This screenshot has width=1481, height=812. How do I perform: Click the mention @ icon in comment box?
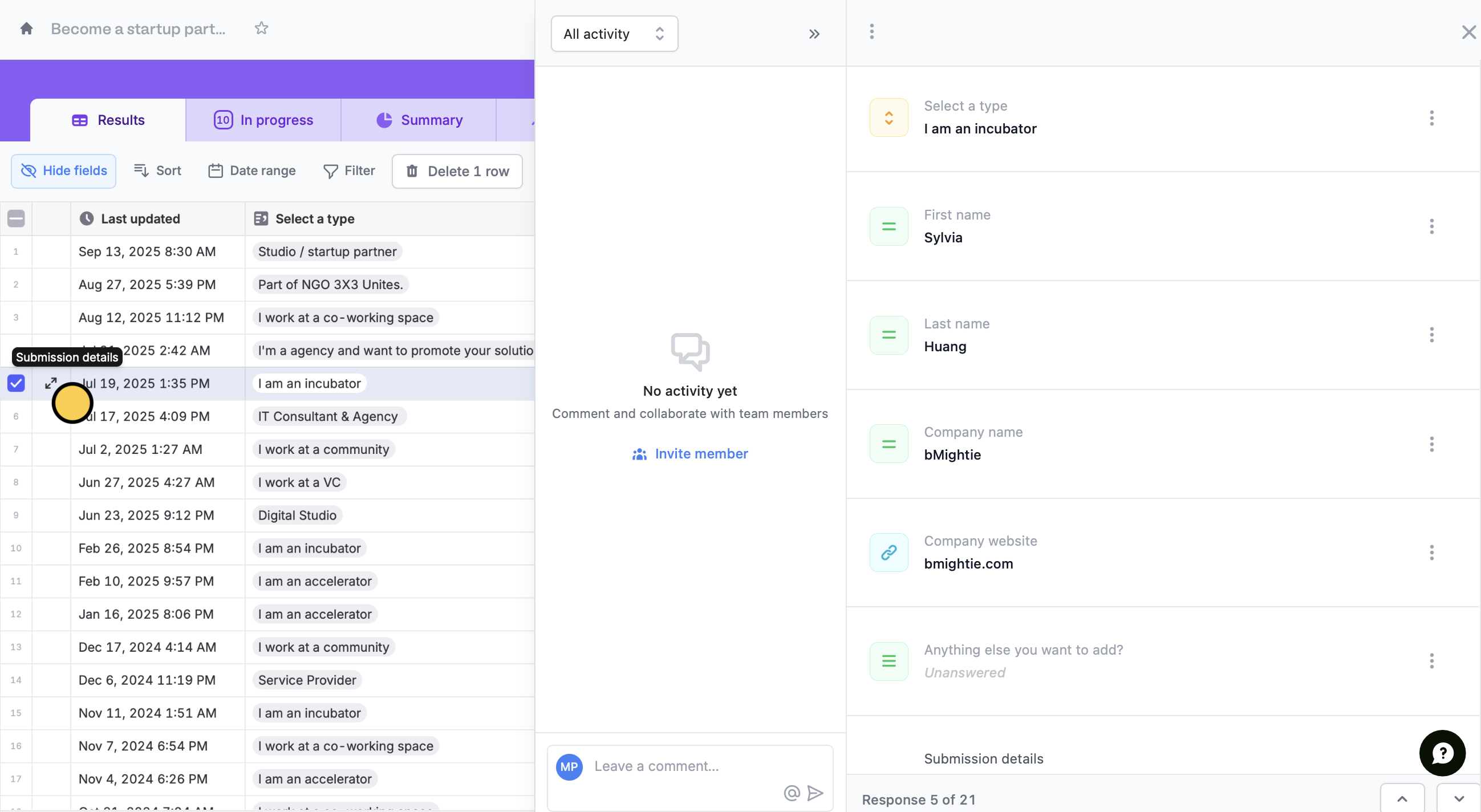tap(792, 793)
